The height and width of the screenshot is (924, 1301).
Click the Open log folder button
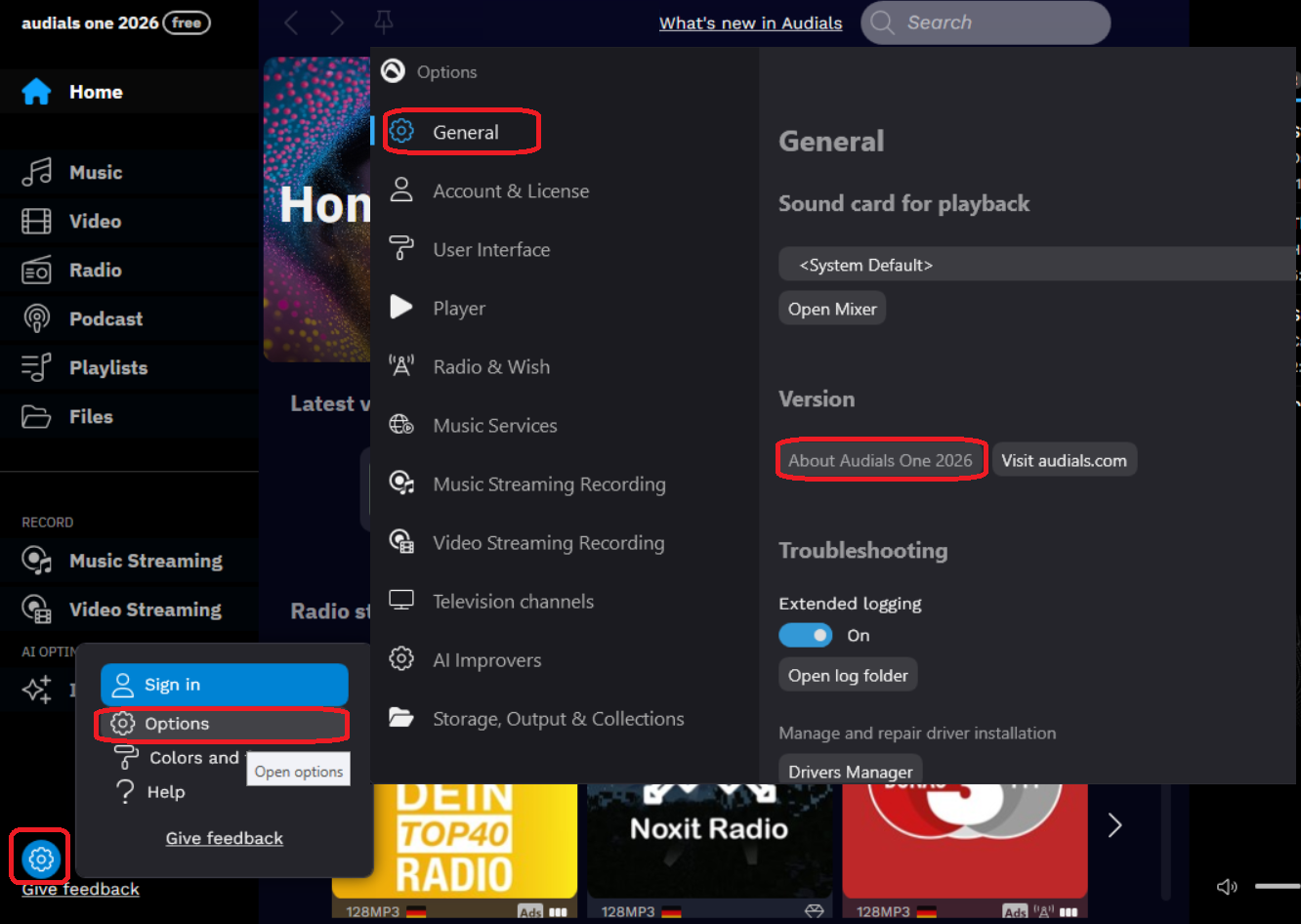(848, 675)
